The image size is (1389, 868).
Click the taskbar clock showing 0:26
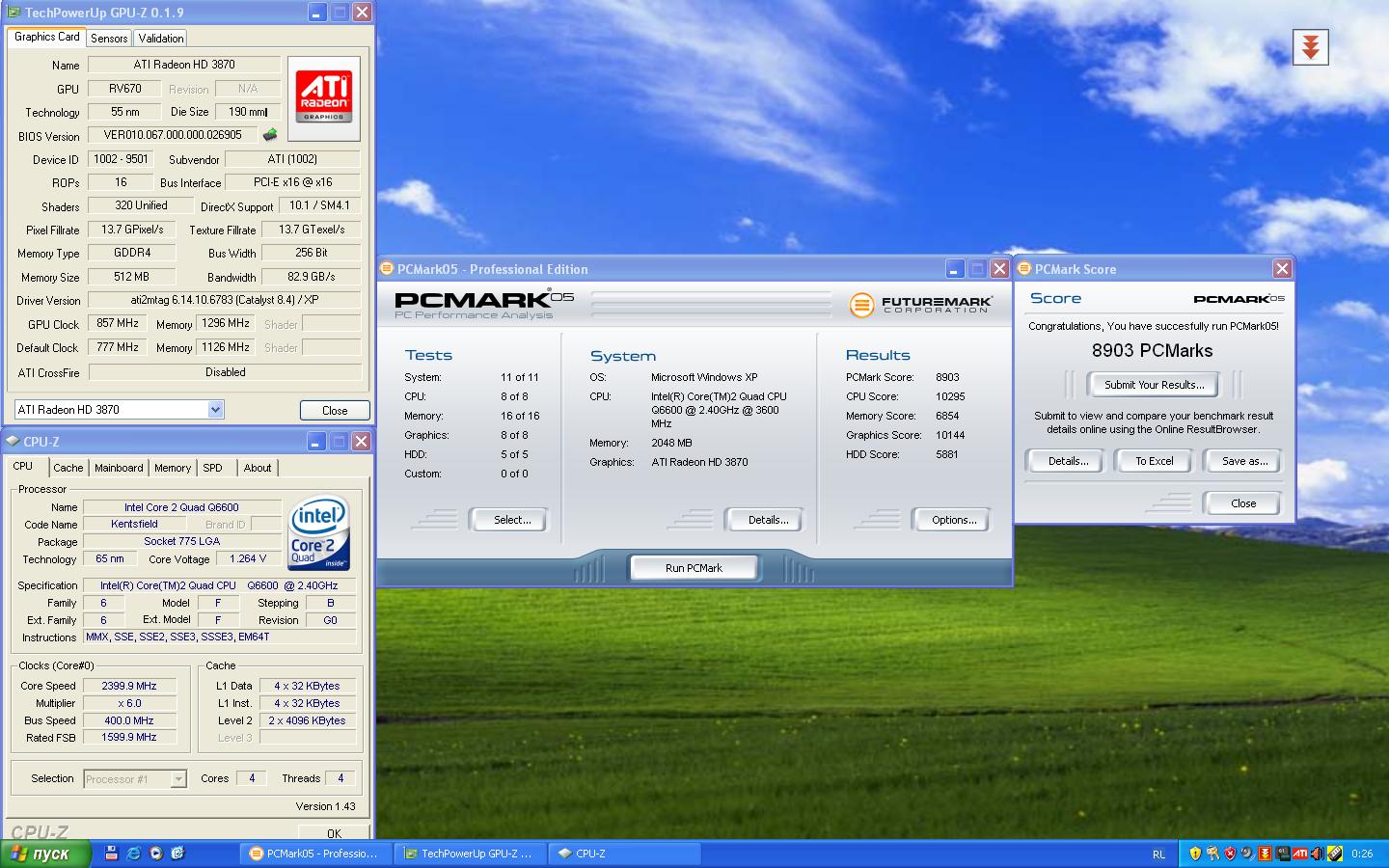click(x=1362, y=854)
